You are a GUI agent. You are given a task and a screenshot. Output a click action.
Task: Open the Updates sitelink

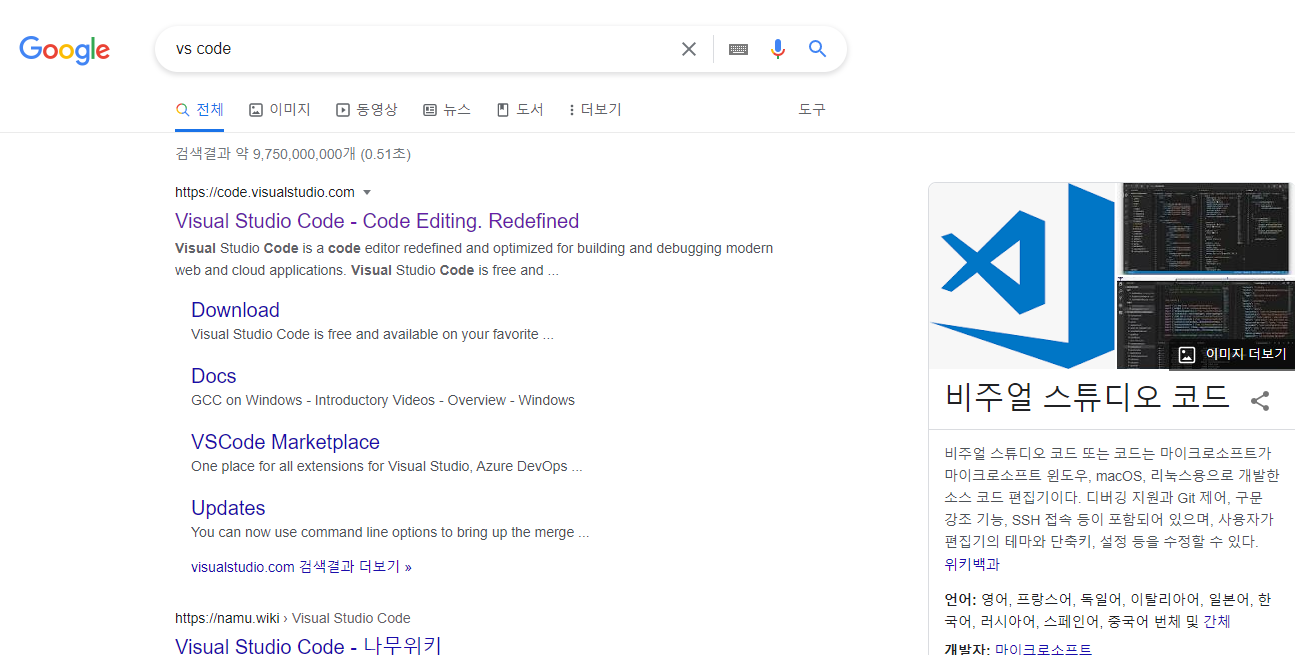[x=228, y=508]
